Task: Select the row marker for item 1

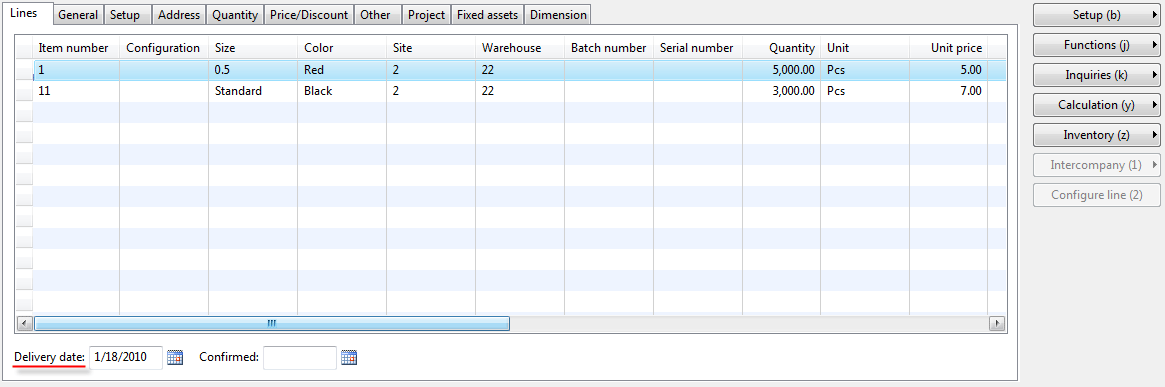Action: 25,70
